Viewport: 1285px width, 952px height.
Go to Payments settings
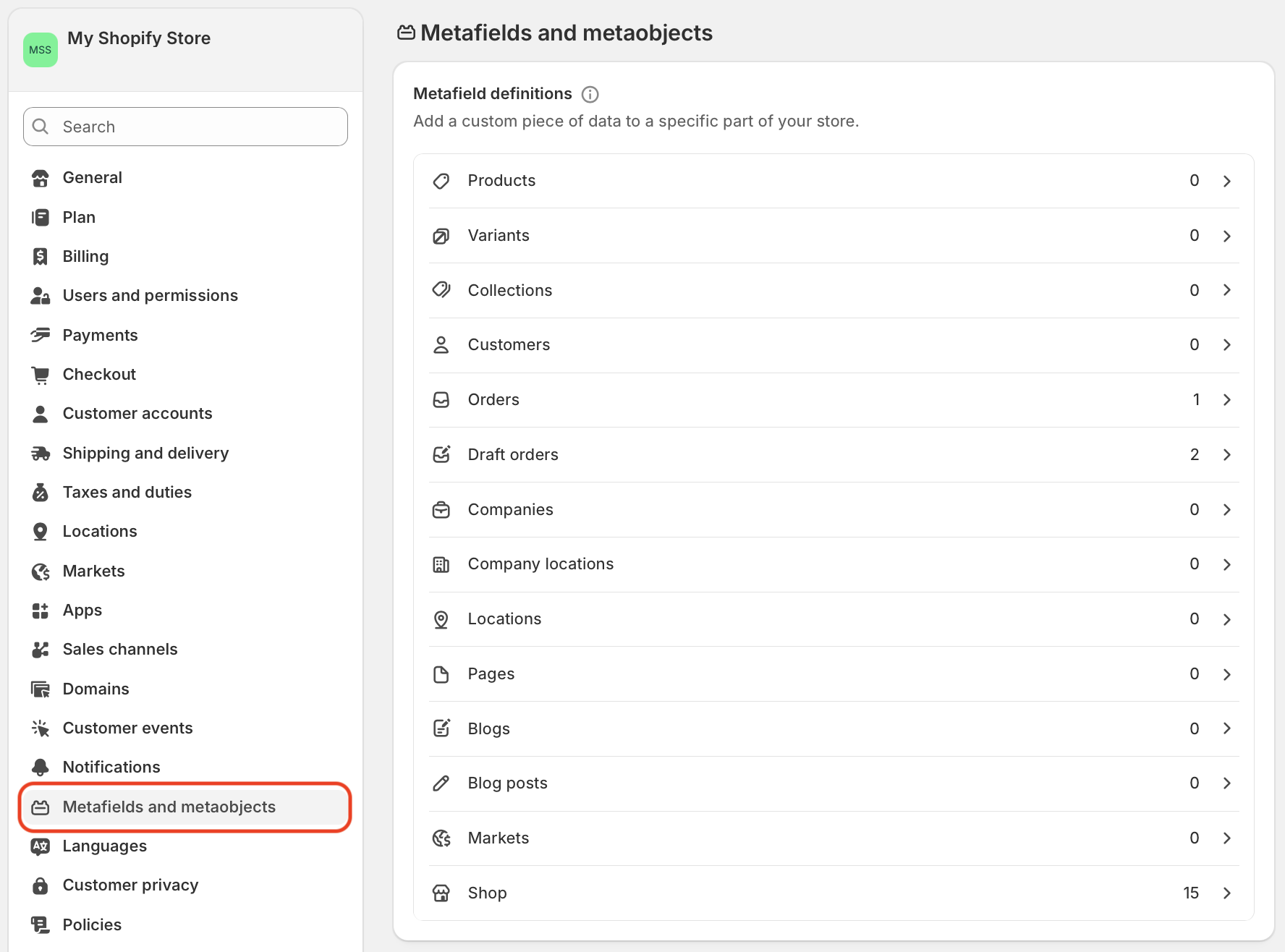point(100,335)
